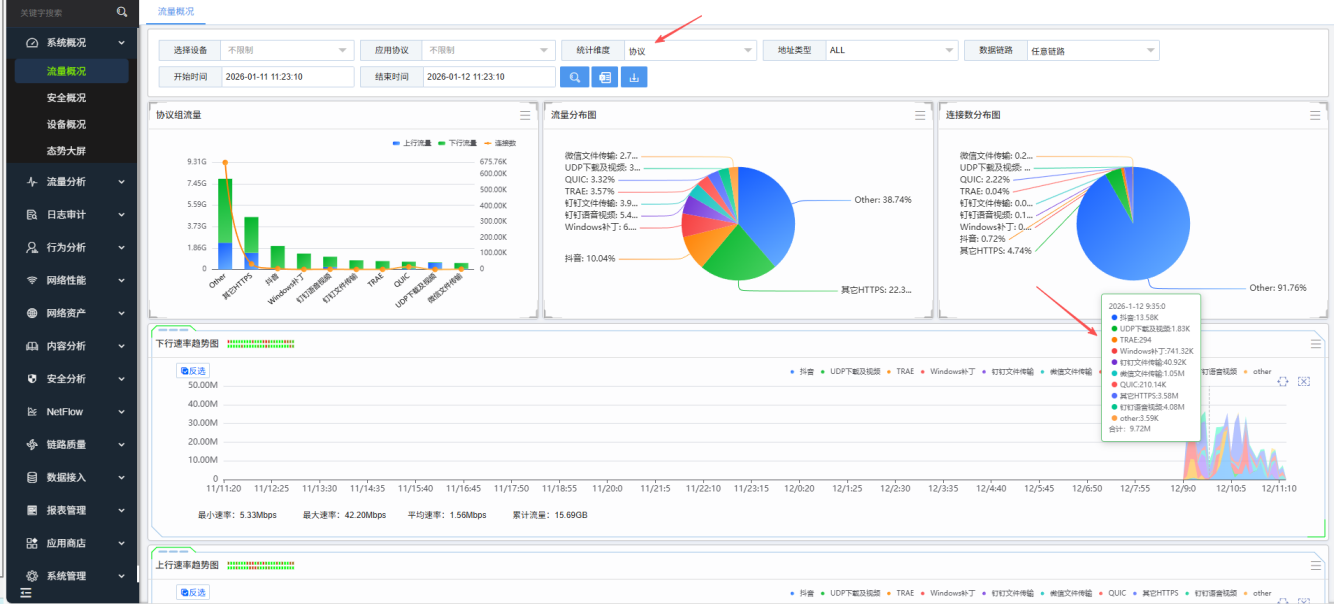Switch to the 流量概况 tab at top
The image size is (1334, 604).
pos(176,12)
